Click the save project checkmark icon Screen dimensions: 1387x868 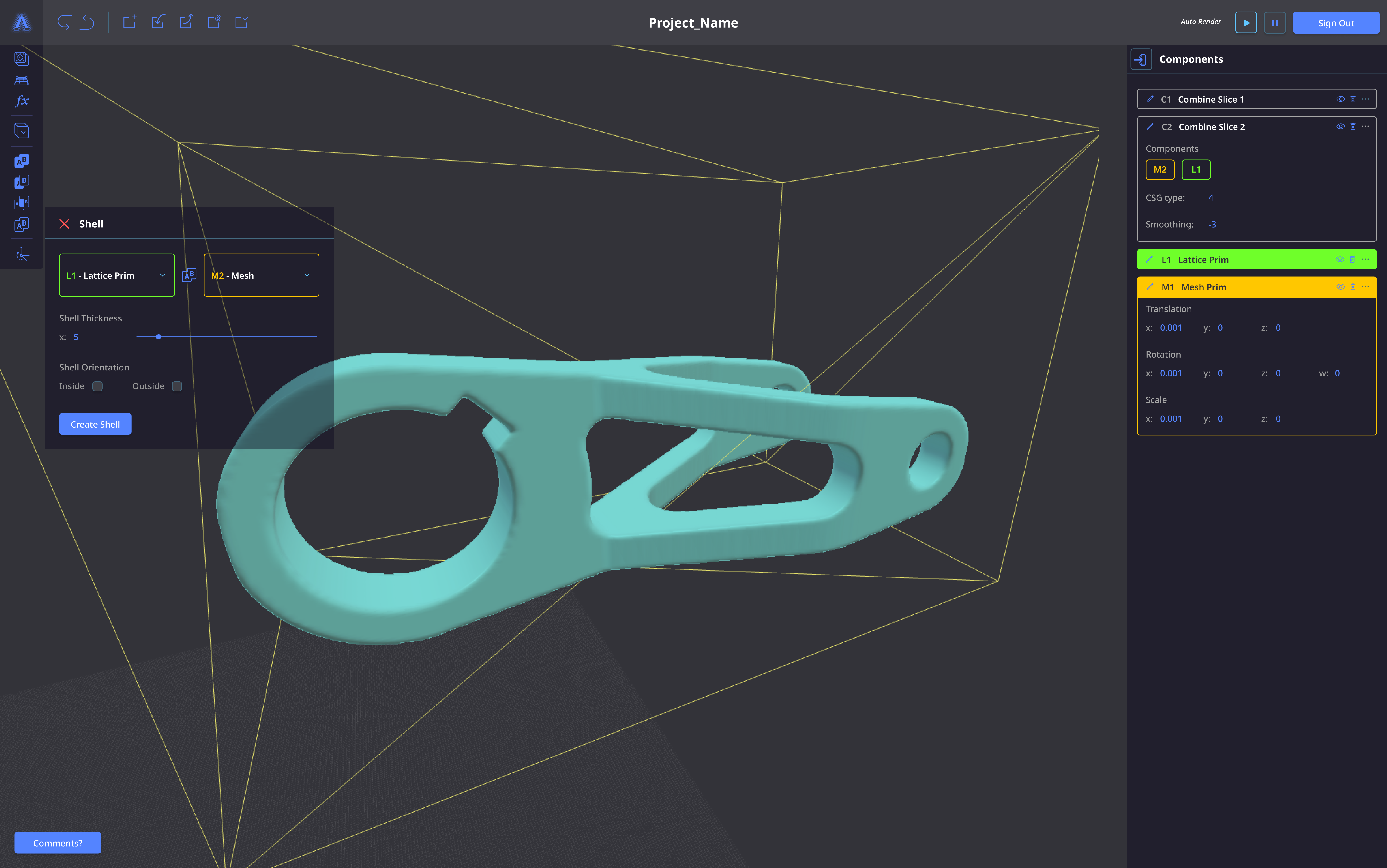click(242, 22)
